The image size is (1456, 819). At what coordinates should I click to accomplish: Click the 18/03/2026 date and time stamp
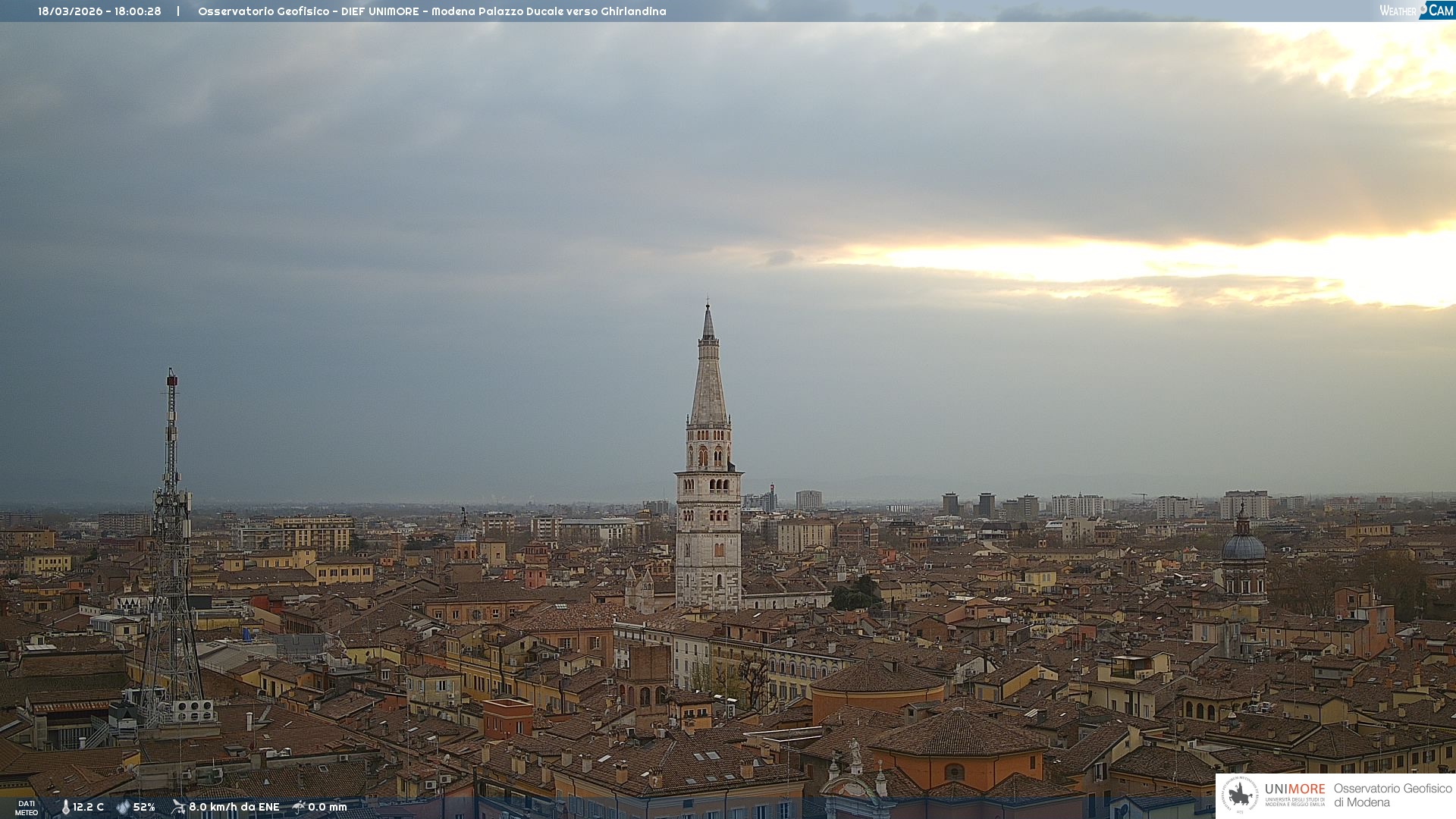pyautogui.click(x=99, y=11)
